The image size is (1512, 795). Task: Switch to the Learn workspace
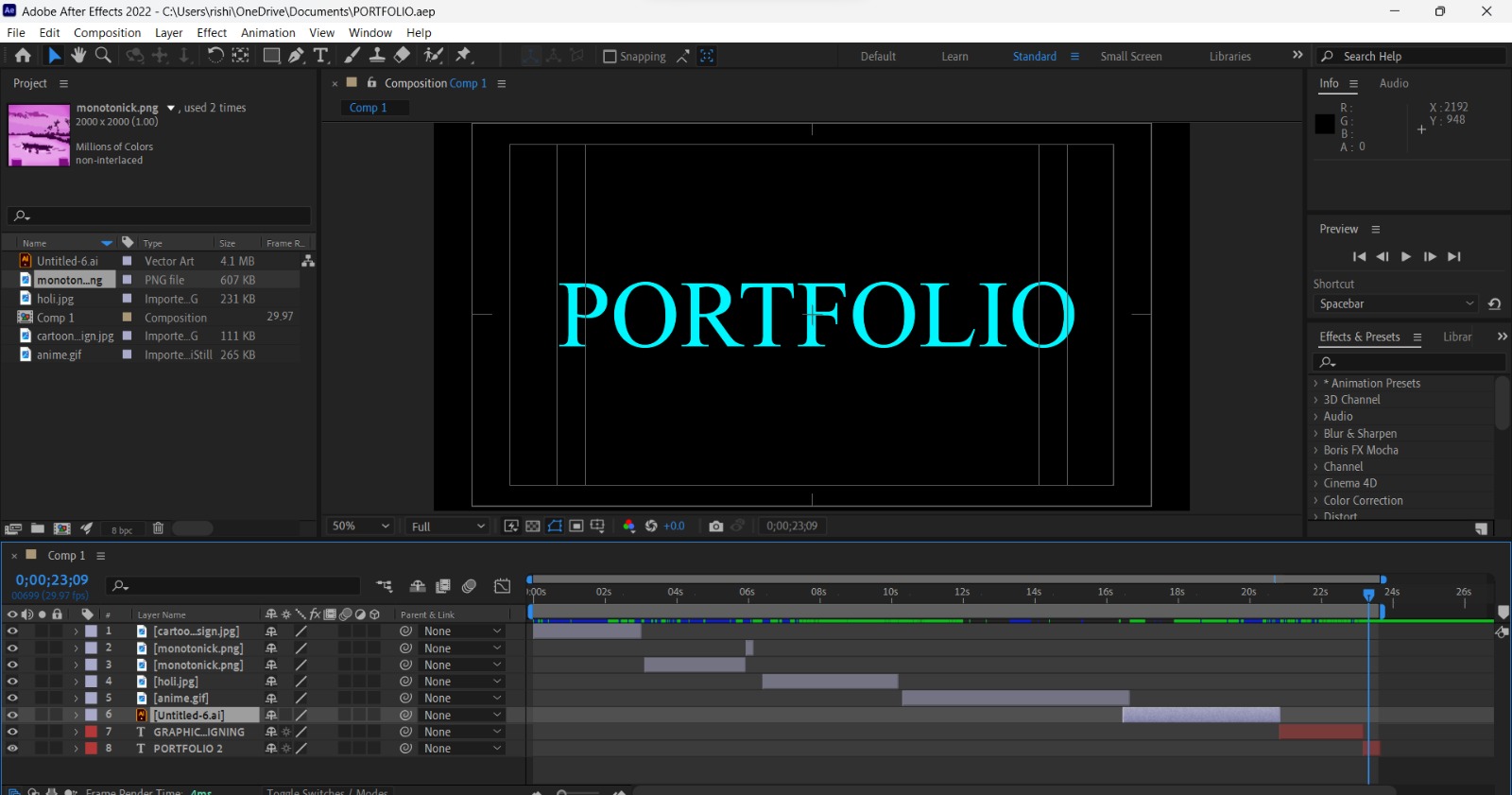954,57
